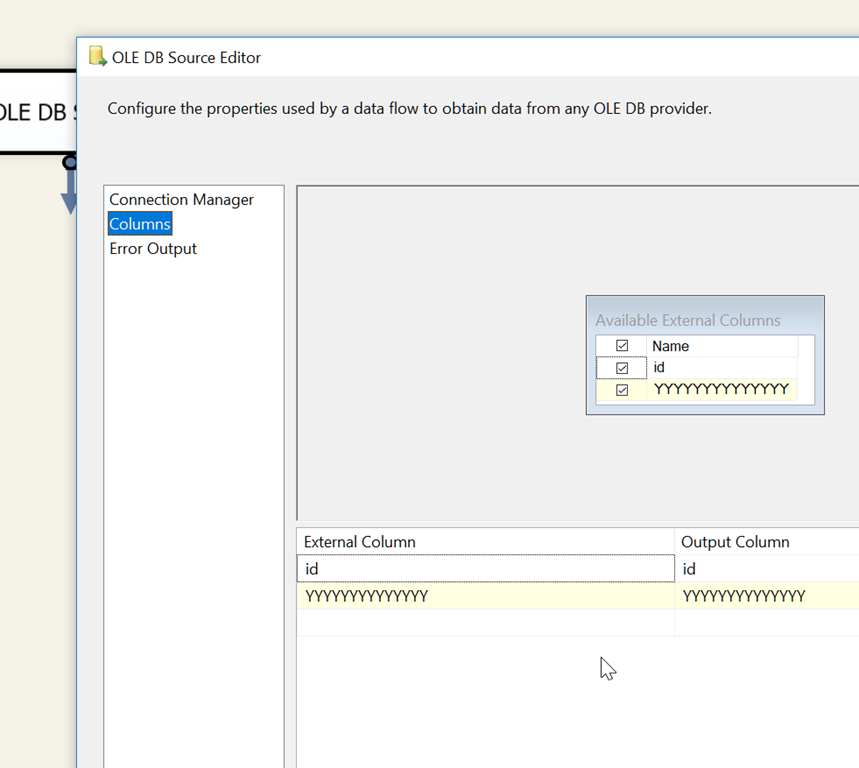
Task: Select the OLE DB Source component behind the dialog
Action: (37, 112)
